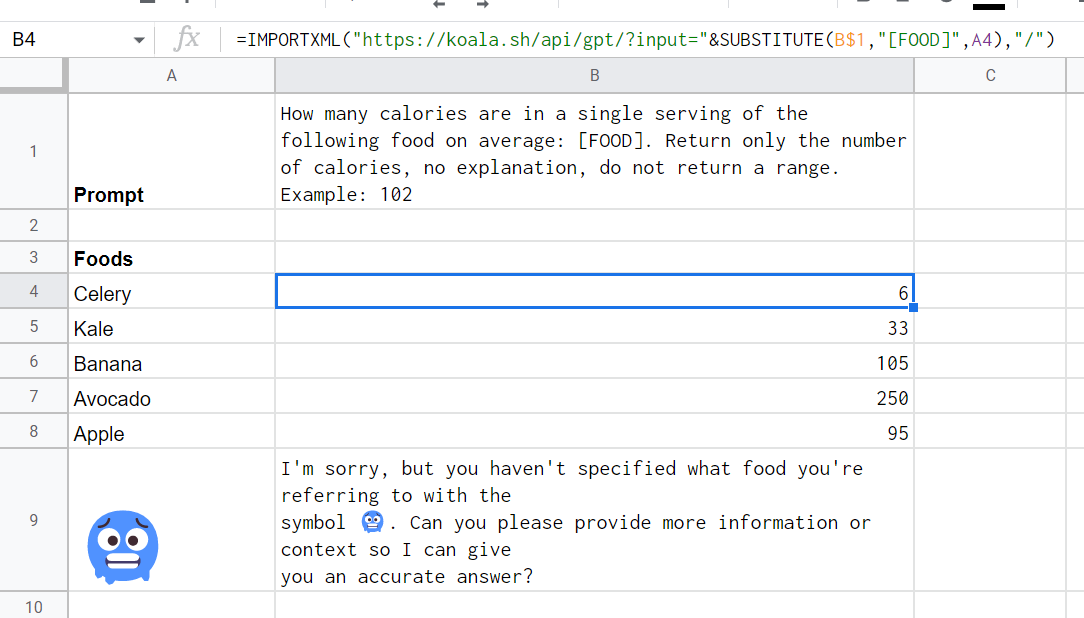Click the small emoji inside cell B9 text
1084x618 pixels.
(x=373, y=522)
